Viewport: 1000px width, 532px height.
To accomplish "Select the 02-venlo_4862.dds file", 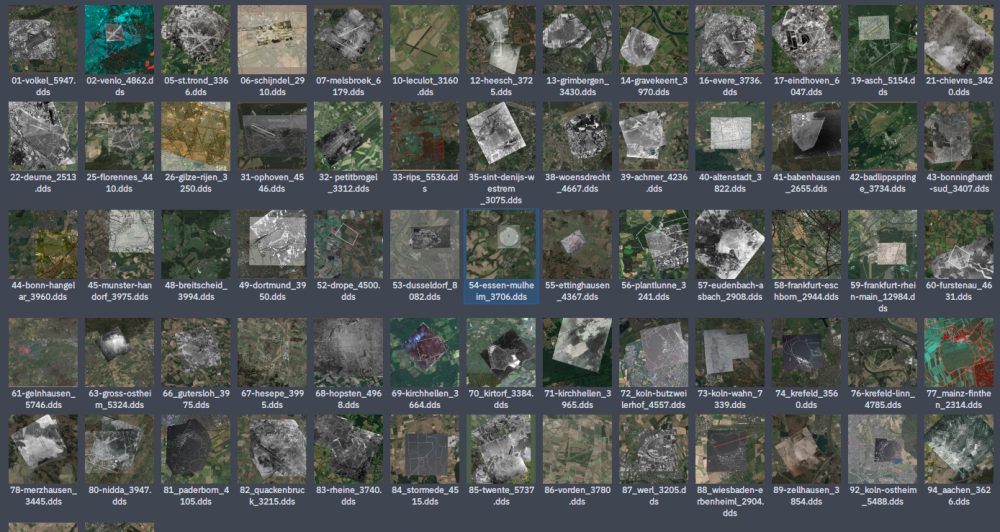I will (119, 40).
